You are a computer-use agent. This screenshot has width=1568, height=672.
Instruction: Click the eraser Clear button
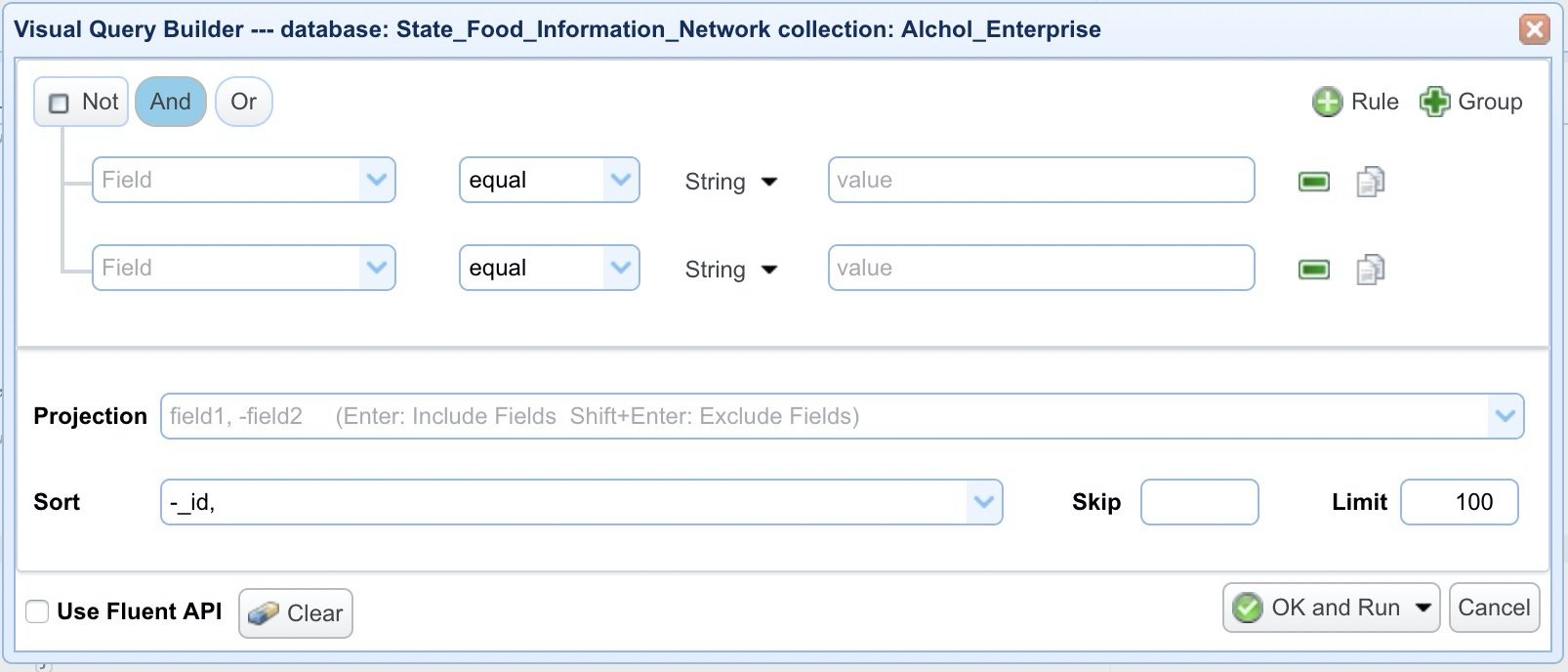point(296,613)
